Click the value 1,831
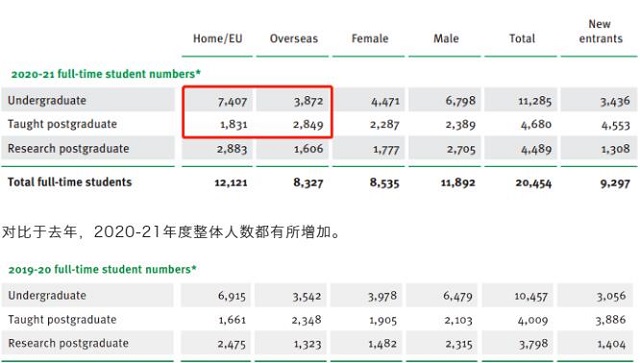The image size is (640, 363). pos(233,125)
